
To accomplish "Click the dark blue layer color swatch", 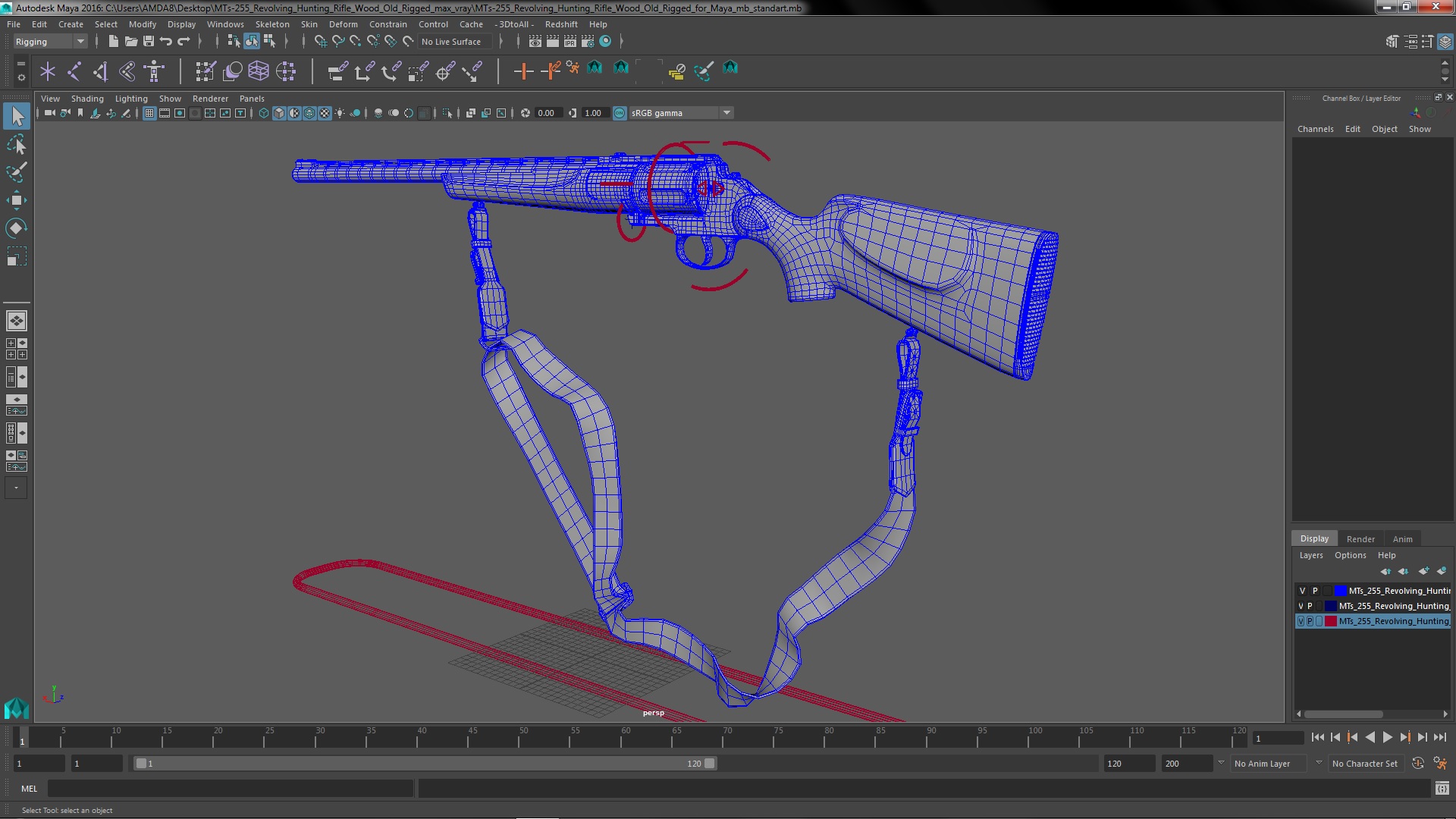I will pyautogui.click(x=1331, y=606).
